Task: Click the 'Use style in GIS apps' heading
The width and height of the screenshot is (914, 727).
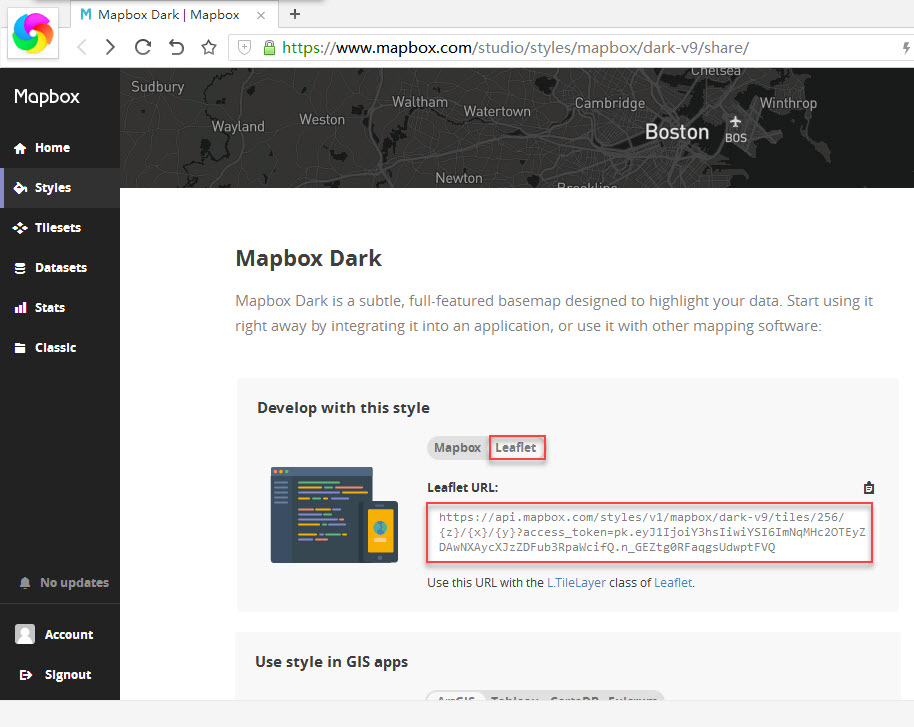Action: pyautogui.click(x=331, y=662)
